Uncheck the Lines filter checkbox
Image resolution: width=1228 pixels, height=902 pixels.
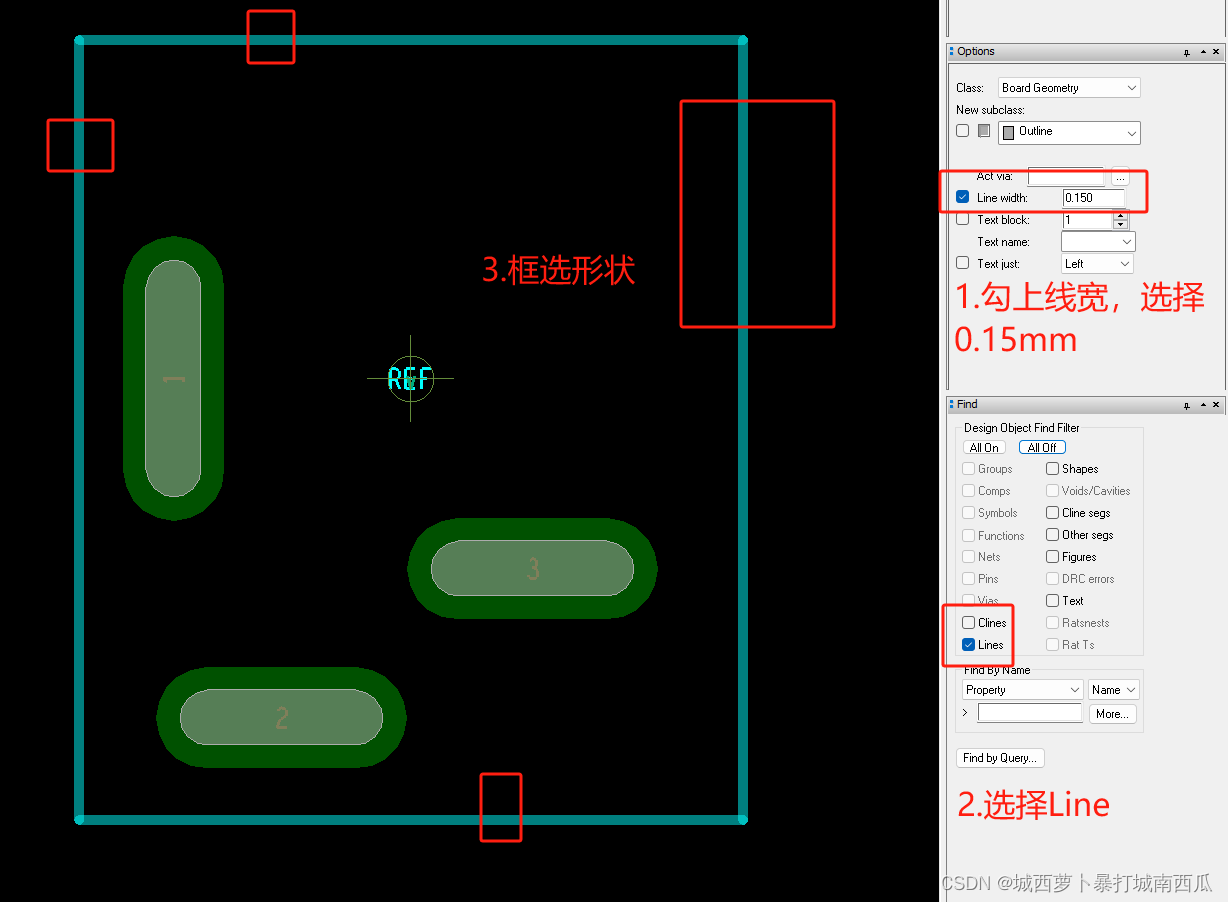[x=968, y=645]
